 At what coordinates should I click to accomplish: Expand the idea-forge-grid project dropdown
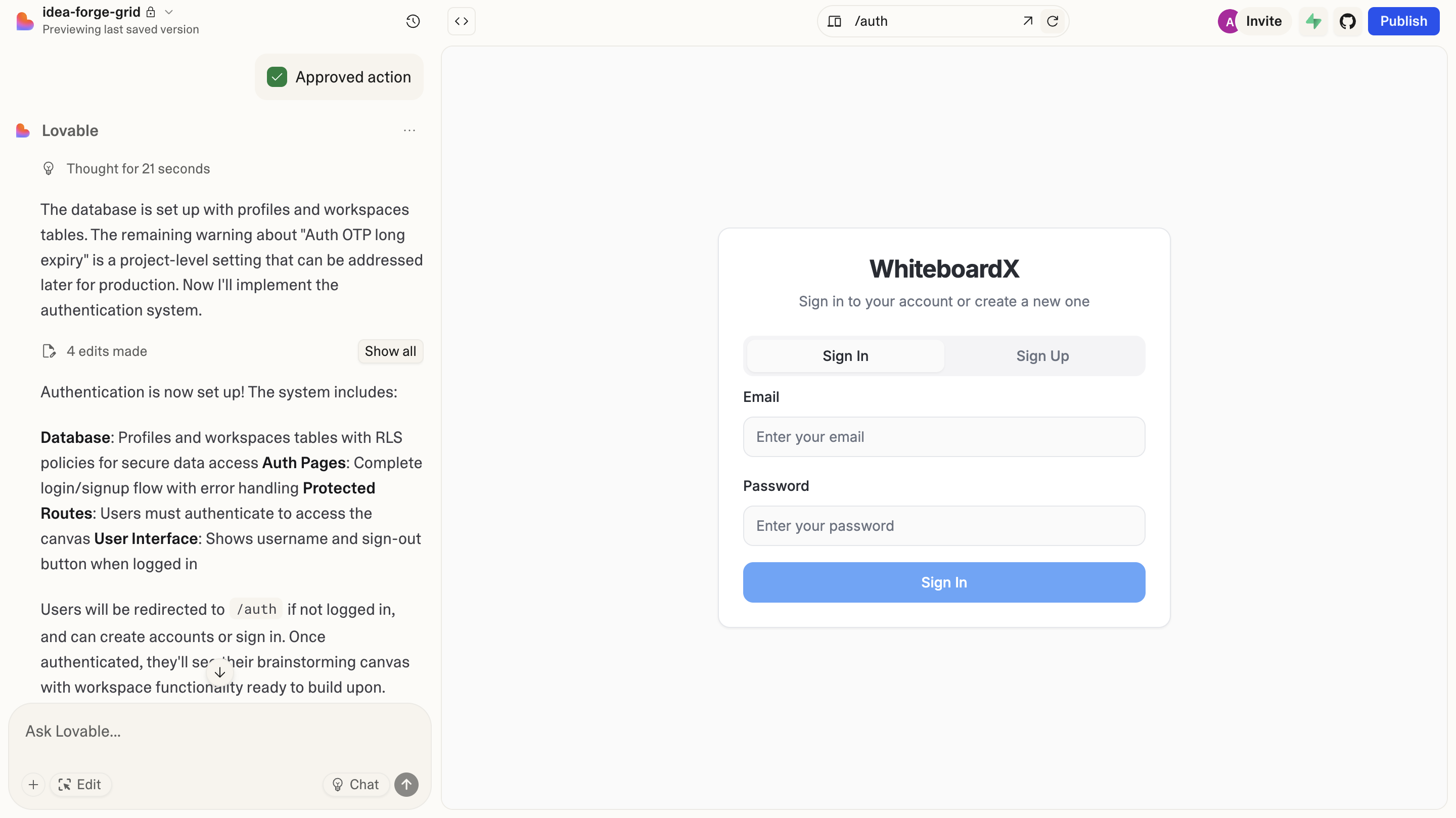[x=168, y=12]
